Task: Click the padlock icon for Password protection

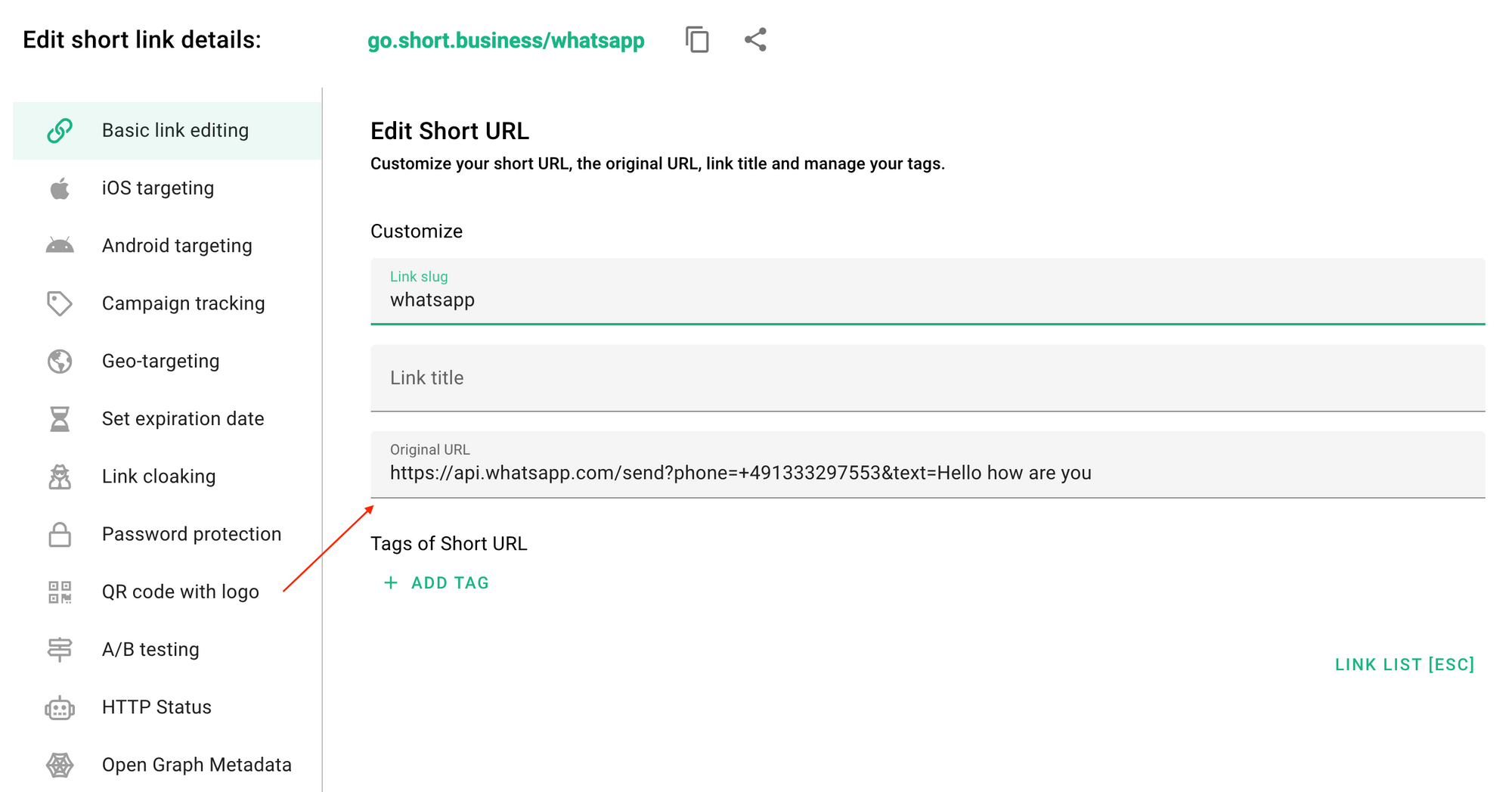Action: point(60,534)
